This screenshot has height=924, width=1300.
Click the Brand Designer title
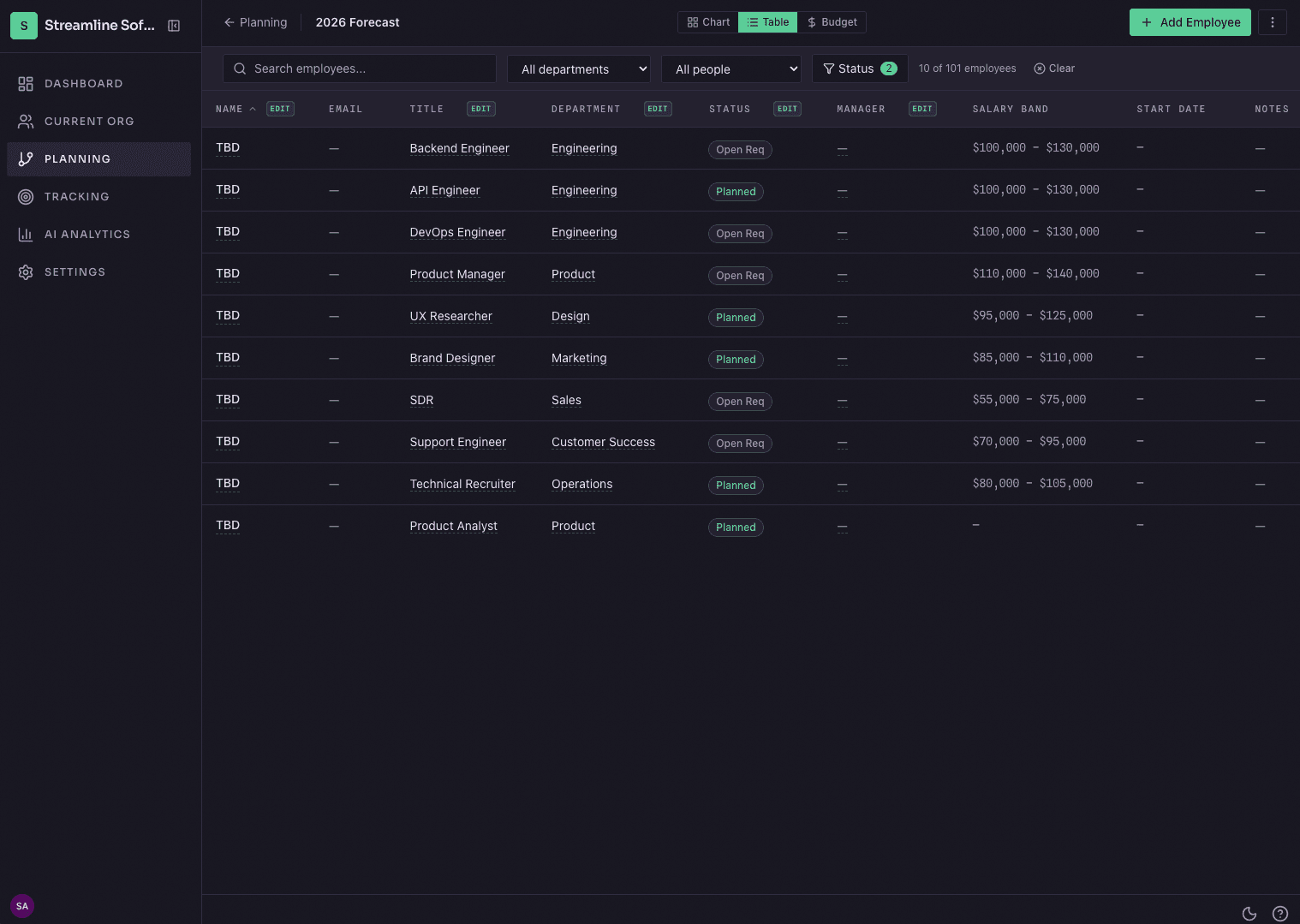point(452,358)
